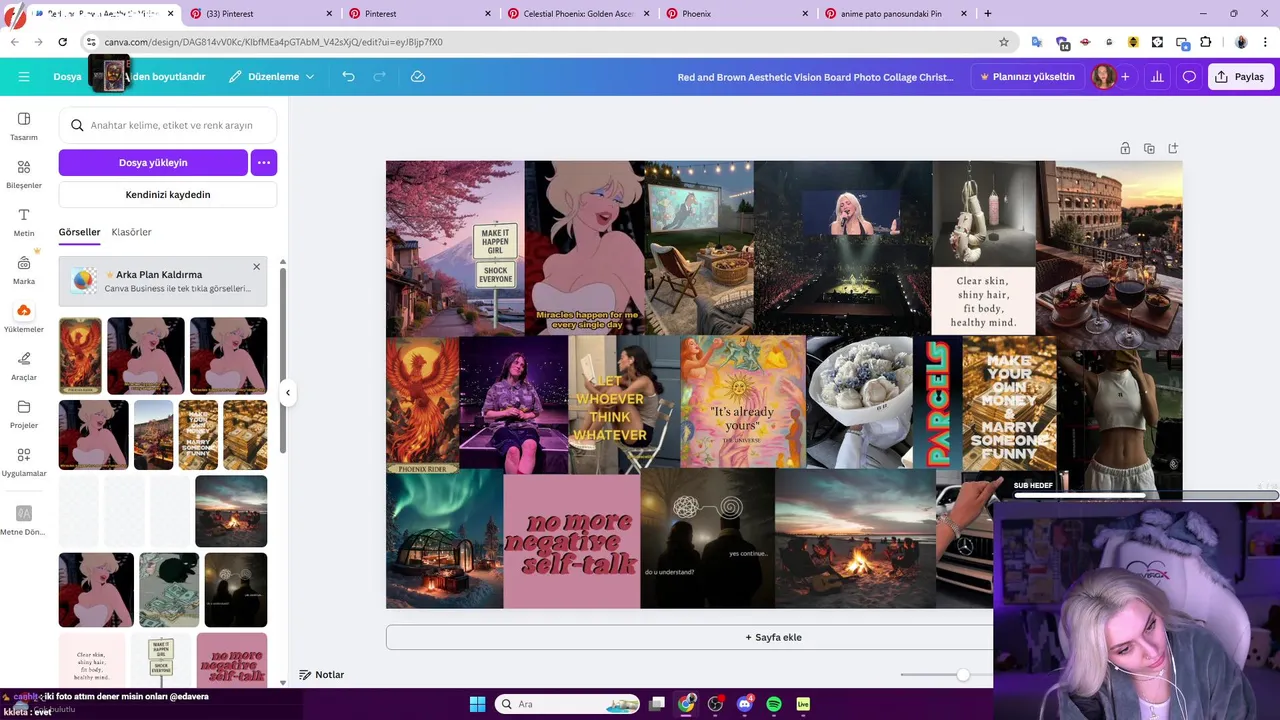Open Chrome three-dot menu

point(1265,42)
